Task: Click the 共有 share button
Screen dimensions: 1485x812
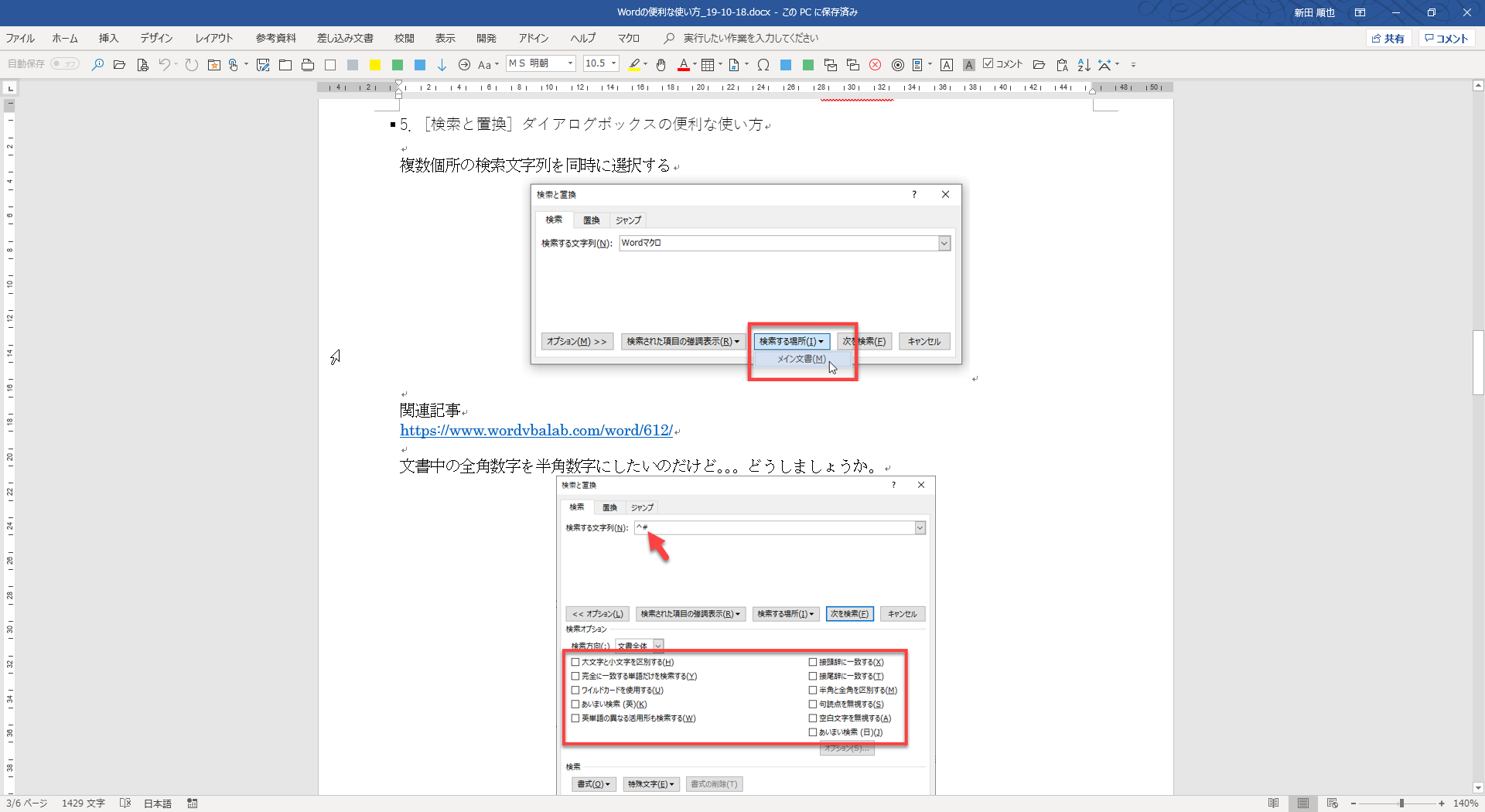Action: (1388, 39)
